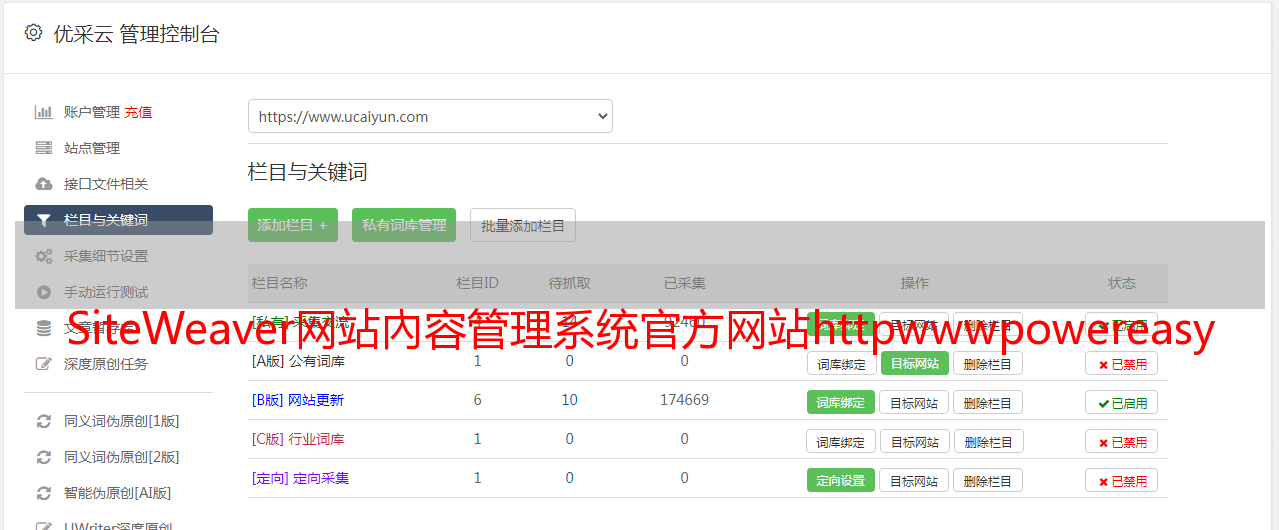1279x530 pixels.
Task: Click 删除栏目 in the 行业词库 row
Action: click(x=988, y=441)
